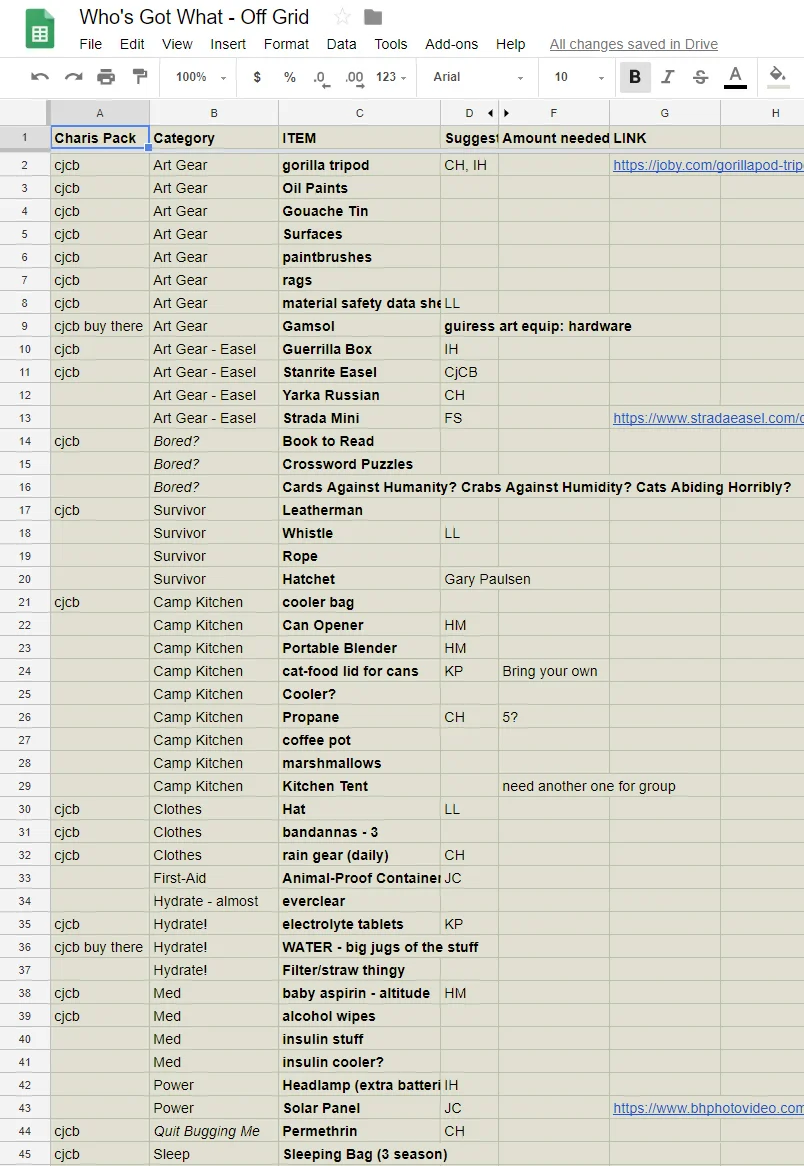Click the 'Permethrin' cell
This screenshot has width=804, height=1166.
tap(359, 1131)
